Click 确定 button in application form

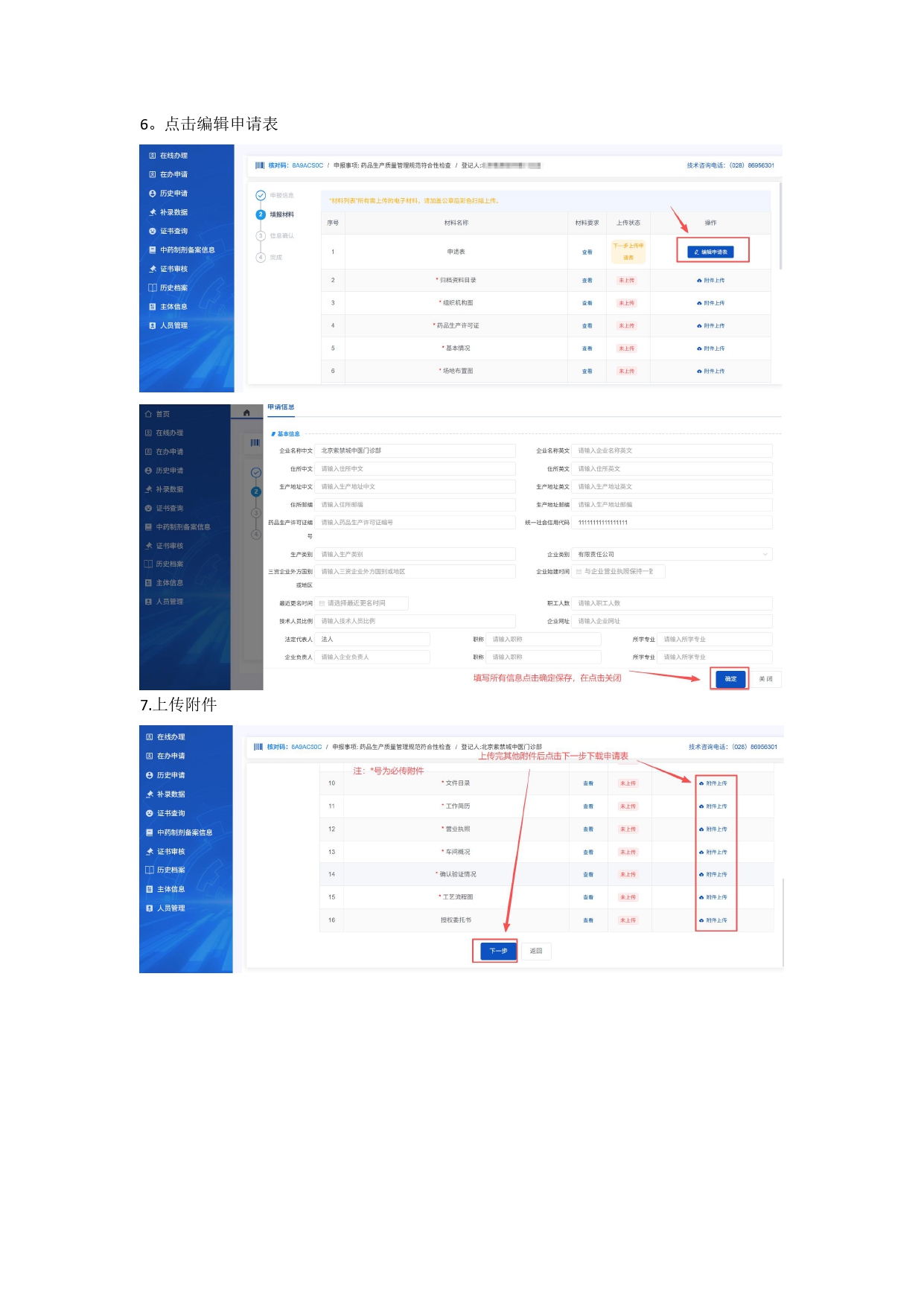point(730,678)
